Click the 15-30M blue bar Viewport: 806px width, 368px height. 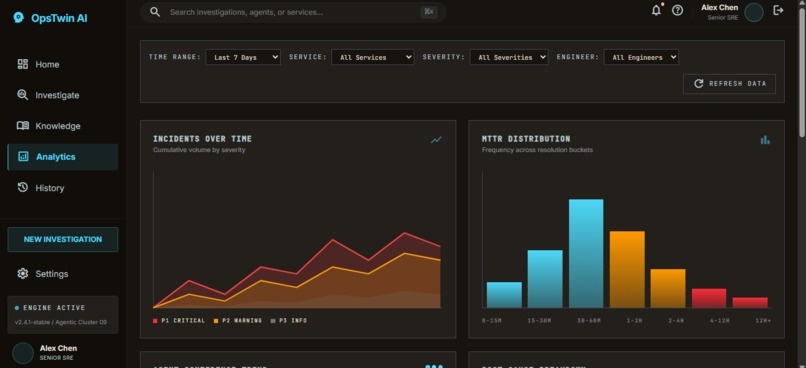pyautogui.click(x=545, y=279)
